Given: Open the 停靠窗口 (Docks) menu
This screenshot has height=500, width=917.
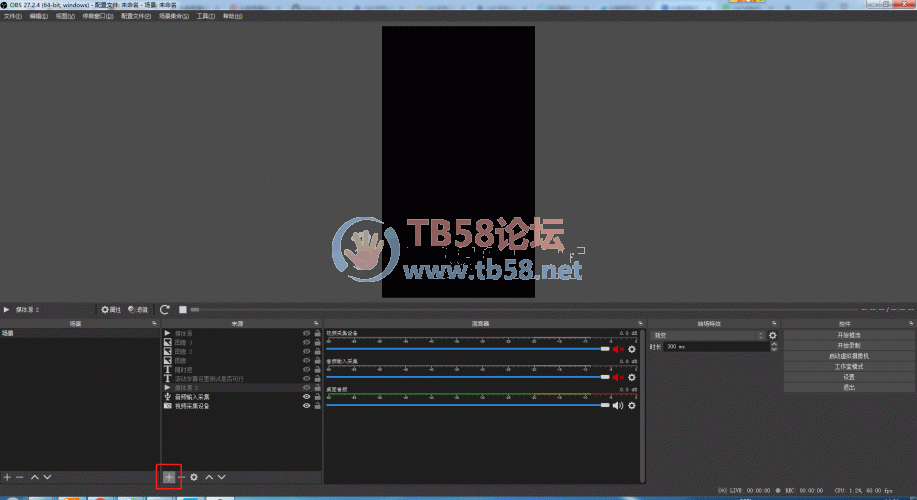Looking at the screenshot, I should coord(98,16).
